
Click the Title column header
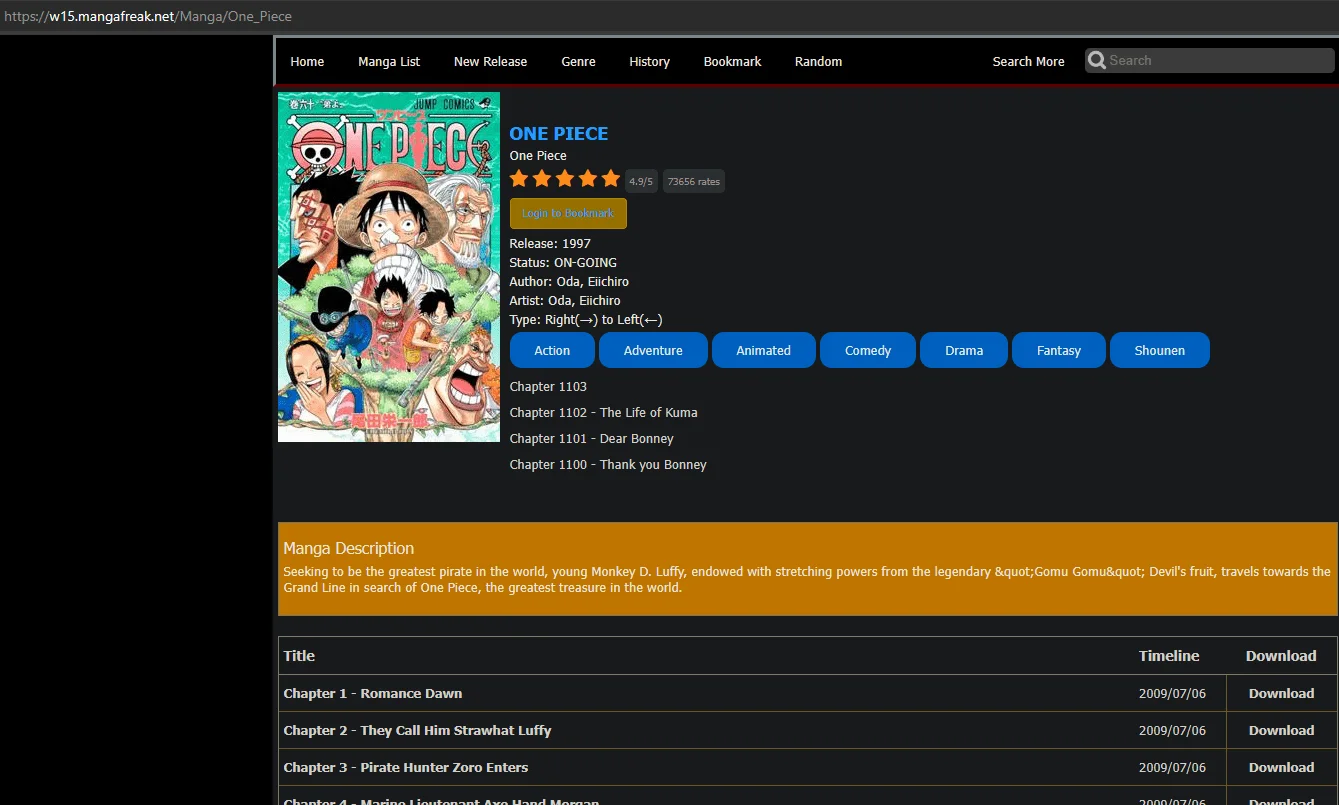point(299,656)
